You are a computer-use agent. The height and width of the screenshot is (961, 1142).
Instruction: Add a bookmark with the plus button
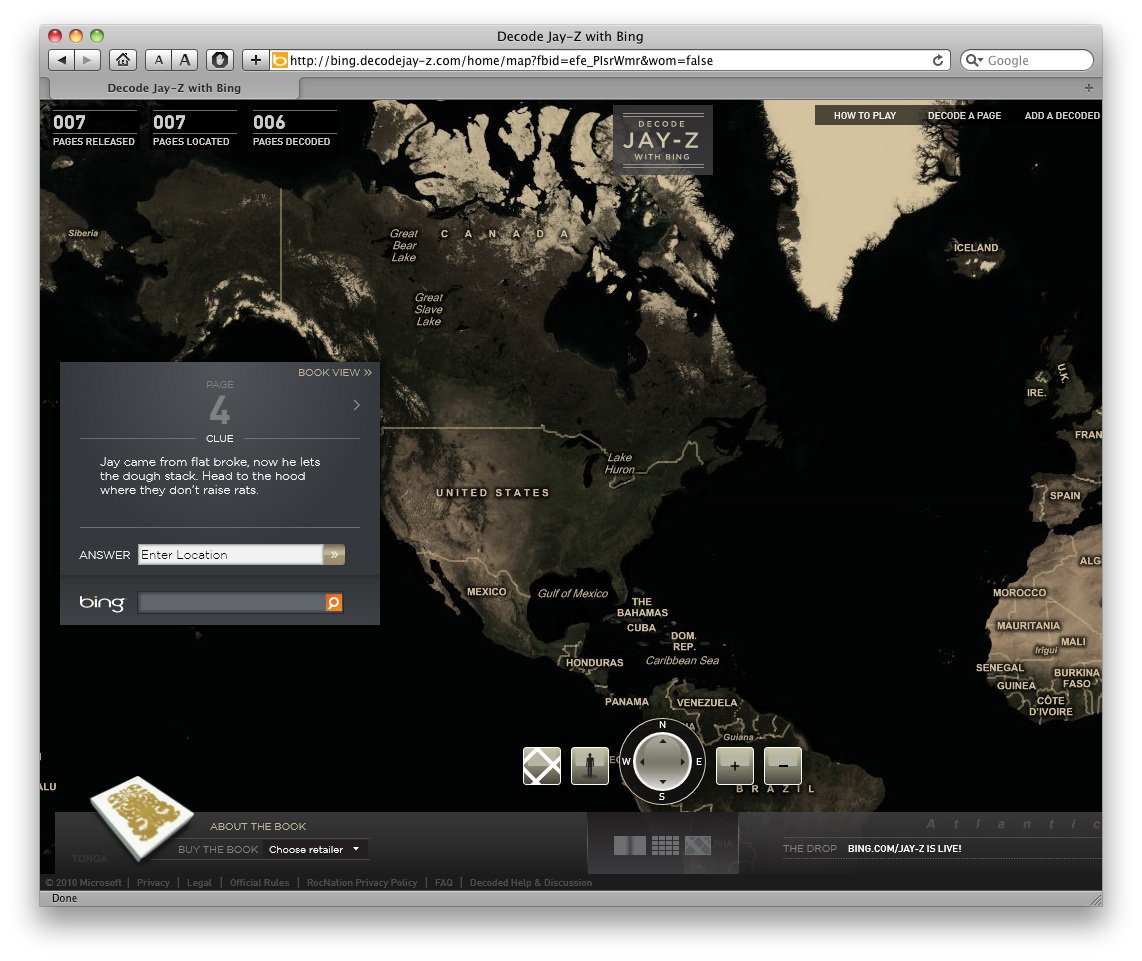coord(255,60)
